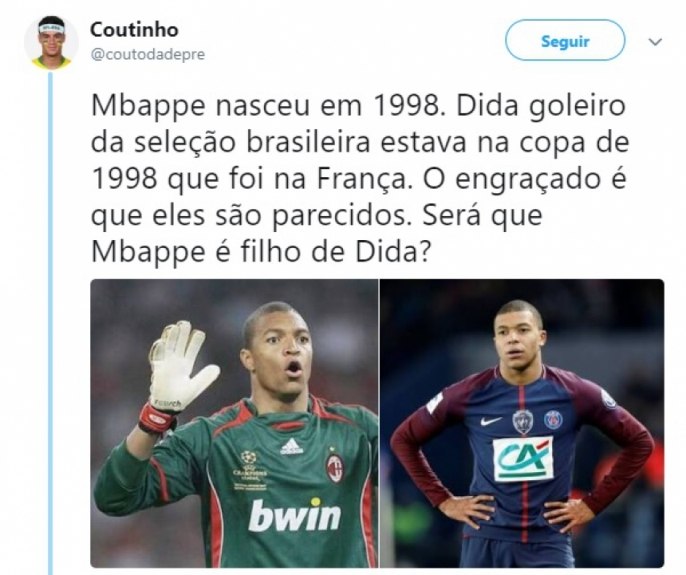Click the blue thread line below avatar
686x575 pixels.
coord(51,324)
